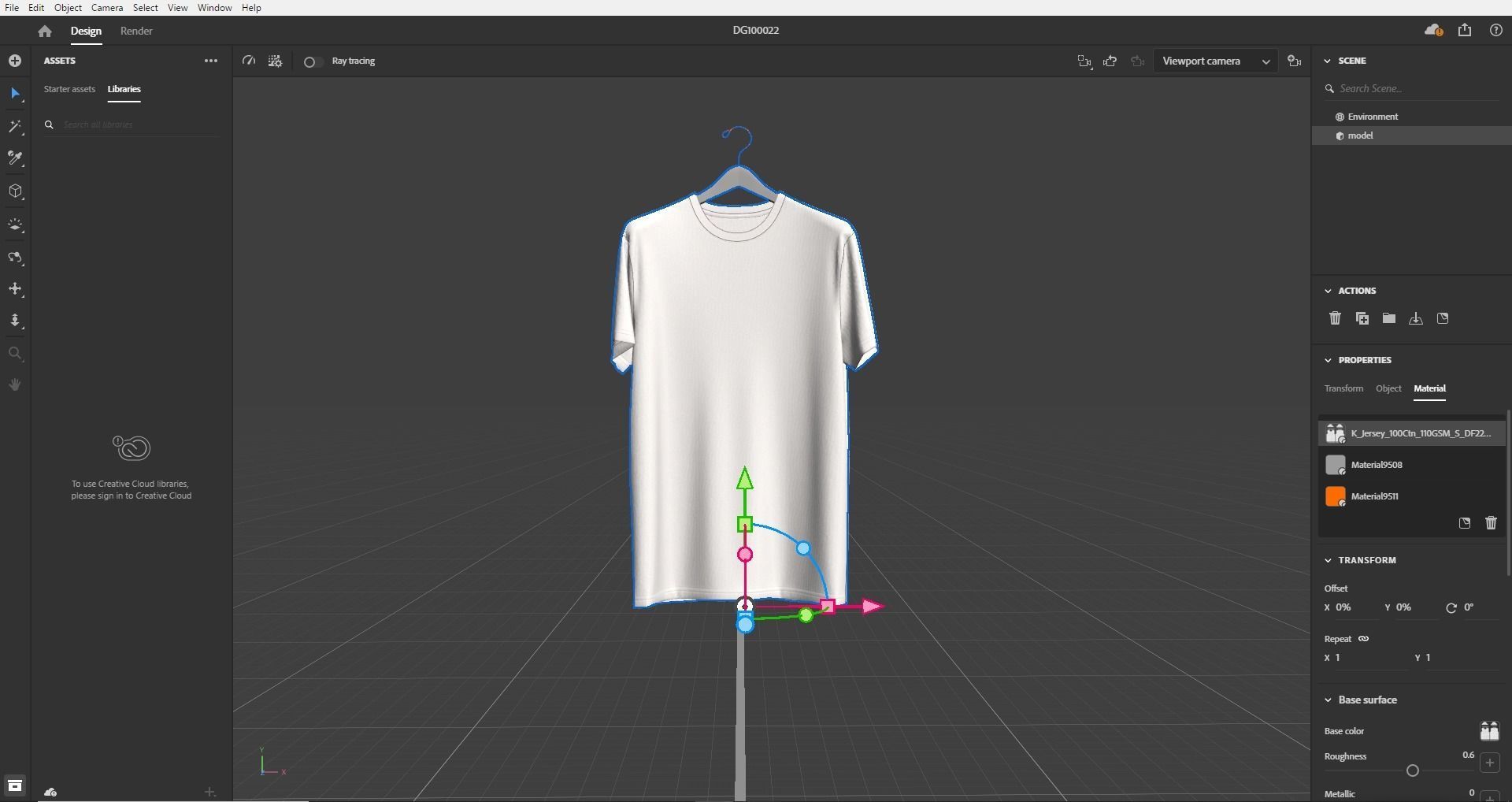Open the Object menu
Image resolution: width=1512 pixels, height=802 pixels.
click(x=68, y=8)
